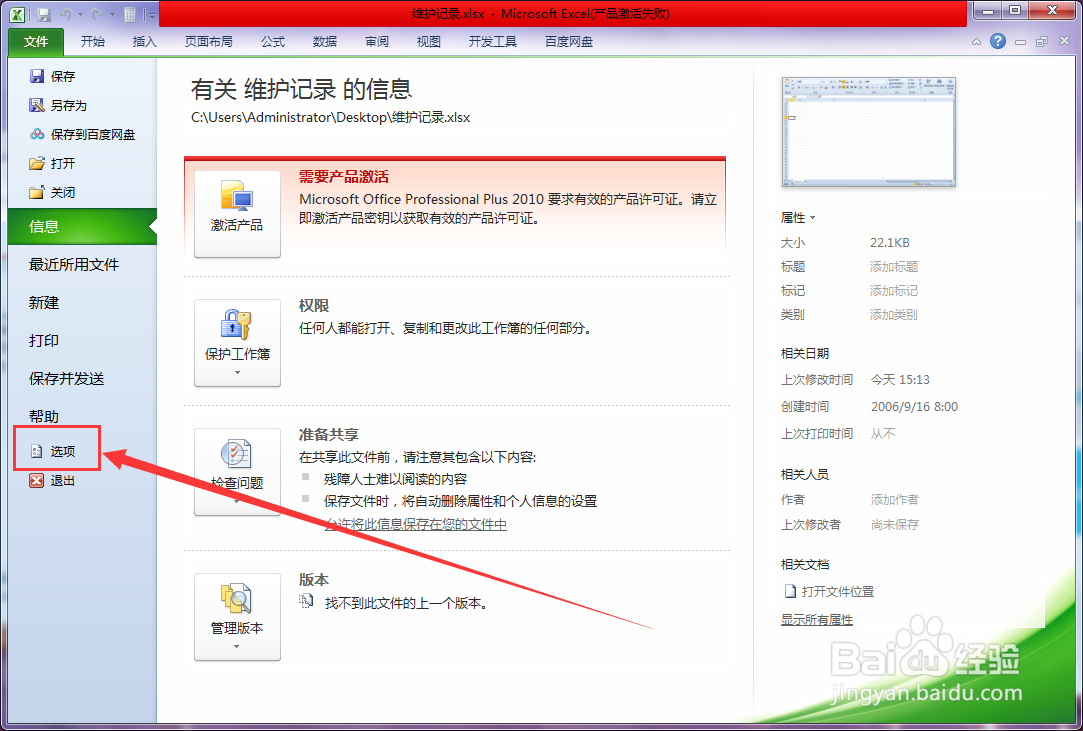
Task: Minimize the workbook window icon
Action: point(1020,42)
